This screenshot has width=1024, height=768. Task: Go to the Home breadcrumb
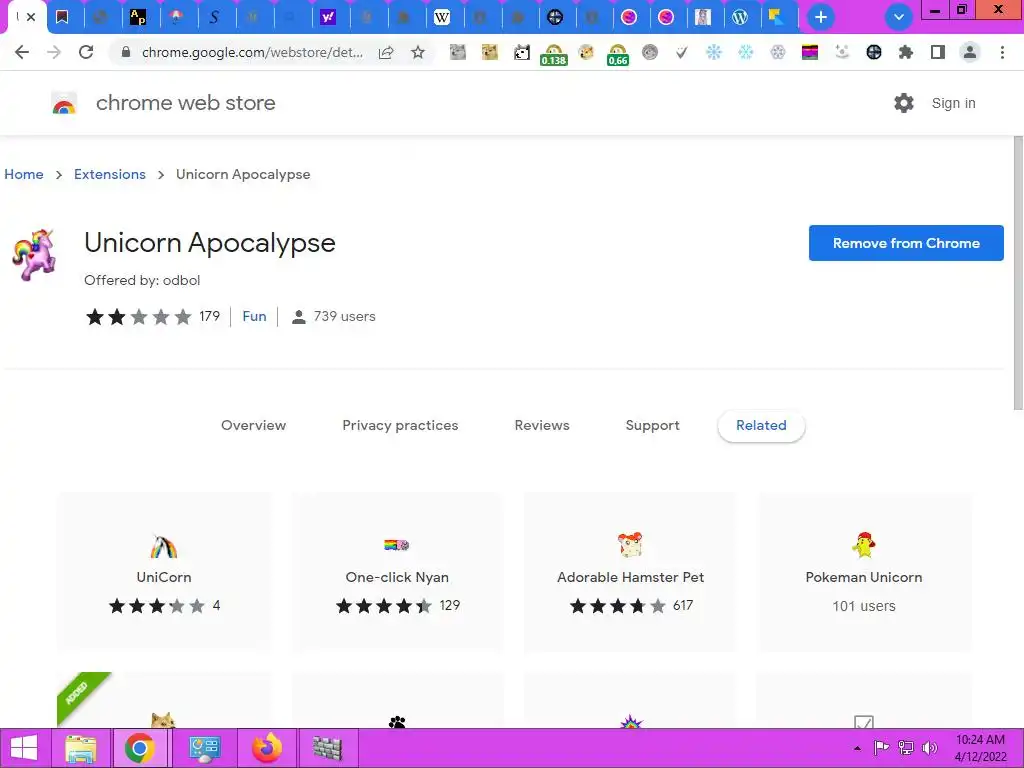tap(24, 174)
